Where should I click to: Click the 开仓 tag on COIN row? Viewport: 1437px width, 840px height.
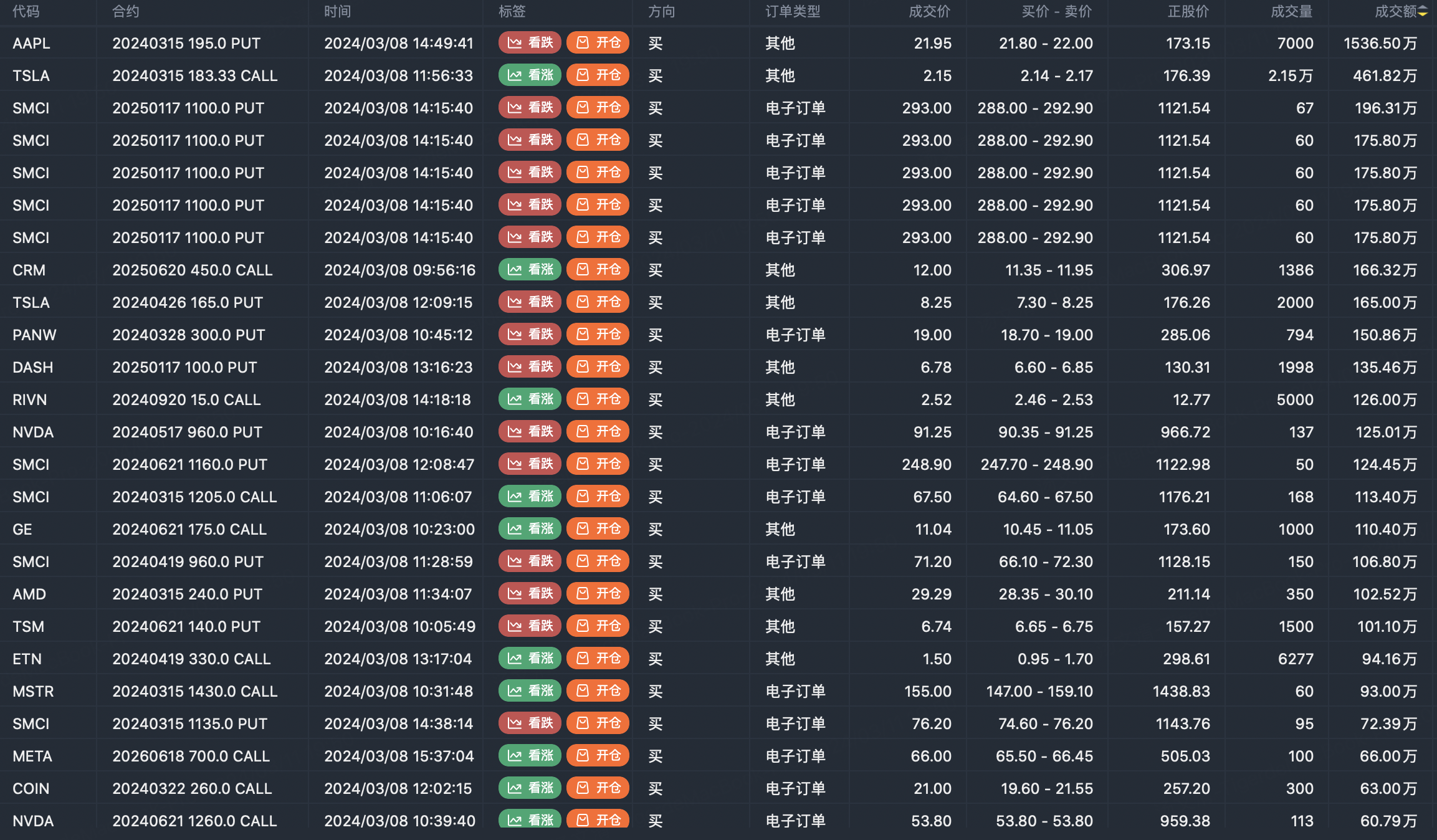point(598,788)
